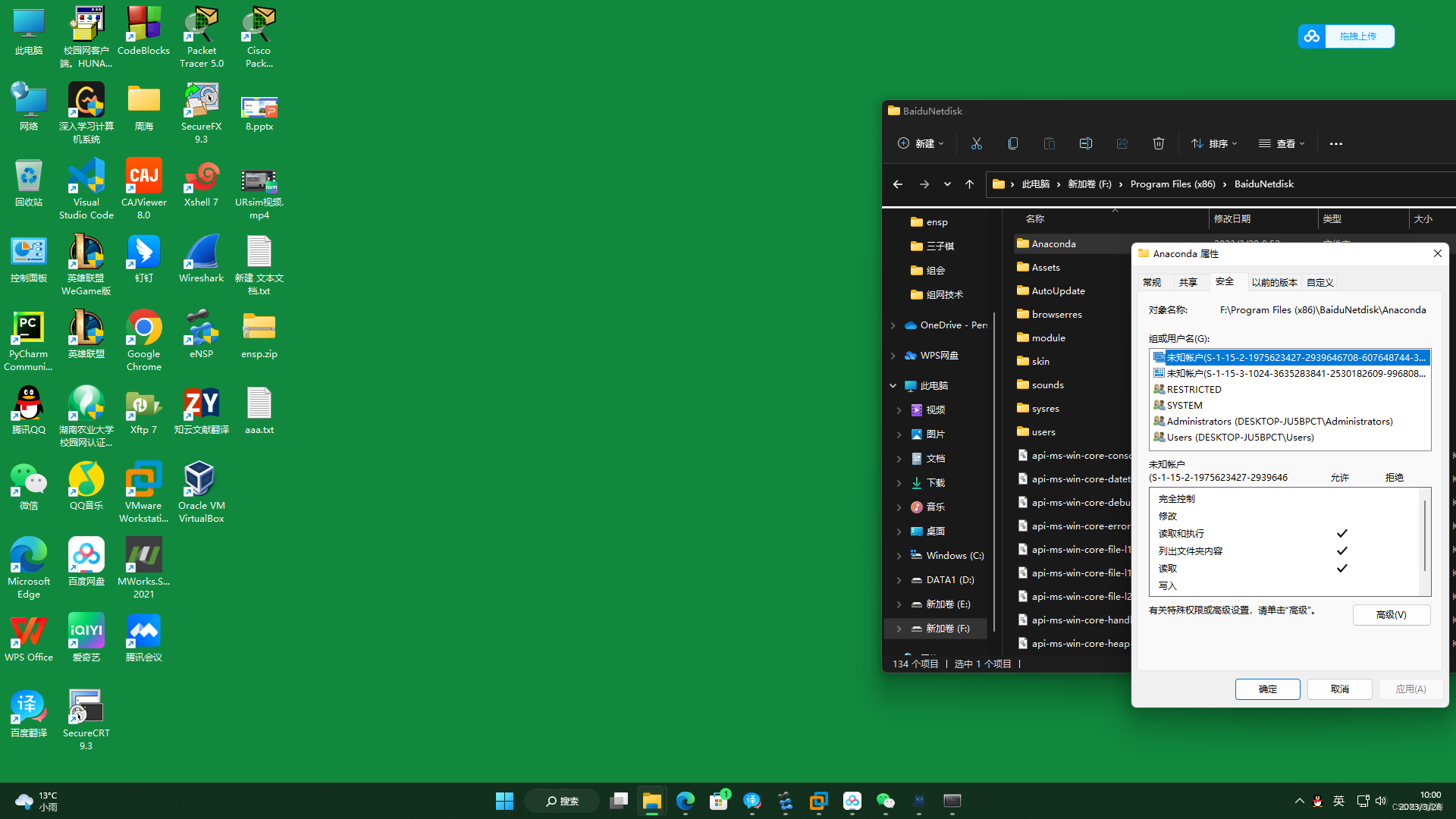Open Microsoft Edge from the taskbar
The height and width of the screenshot is (819, 1456).
(x=685, y=801)
